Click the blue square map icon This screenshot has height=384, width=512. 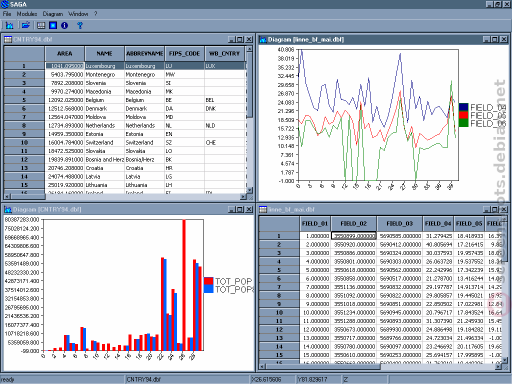pos(53,25)
